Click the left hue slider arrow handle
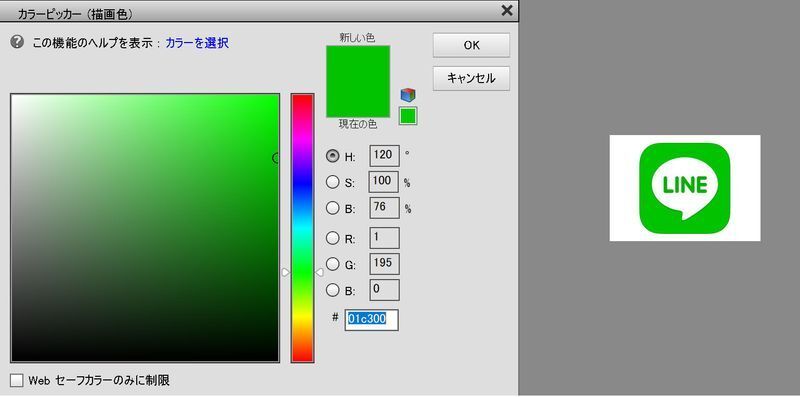Viewport: 800px width, 397px height. [x=286, y=273]
